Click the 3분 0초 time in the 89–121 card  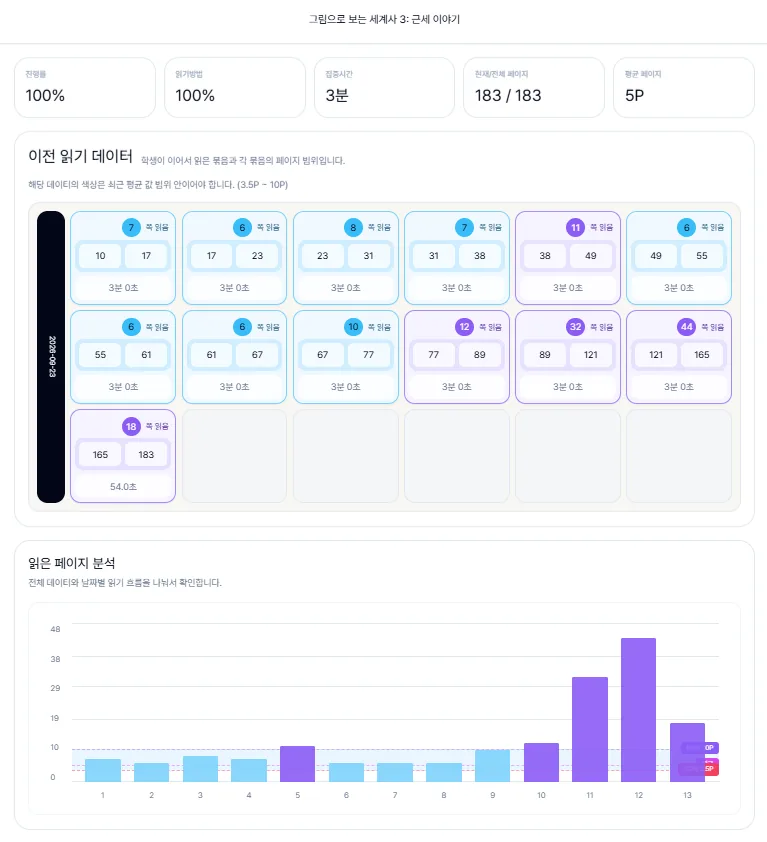point(568,387)
